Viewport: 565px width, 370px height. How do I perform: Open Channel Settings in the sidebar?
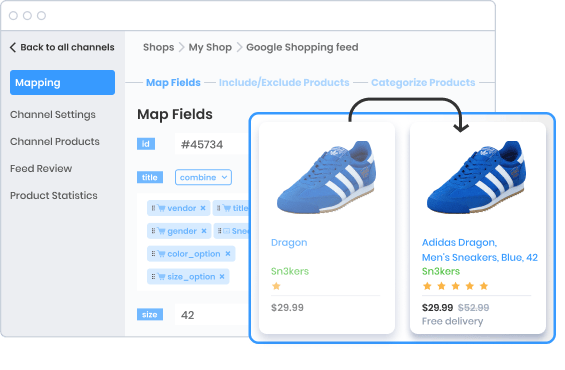coord(53,115)
